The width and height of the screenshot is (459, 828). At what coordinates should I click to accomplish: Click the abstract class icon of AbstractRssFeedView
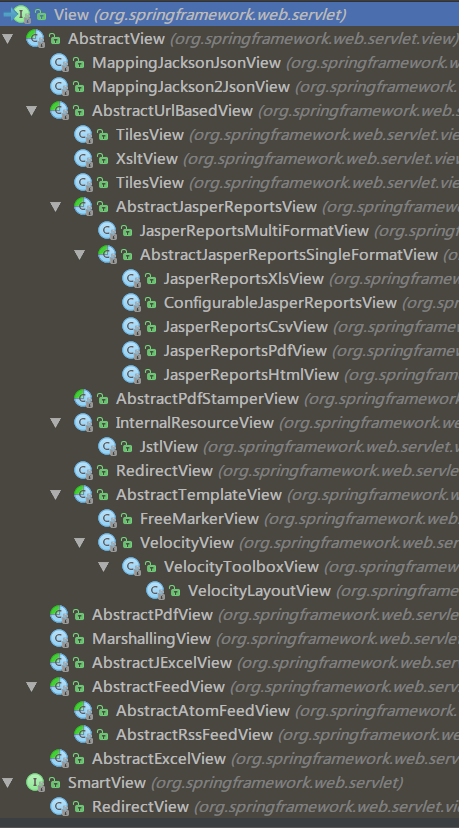pos(83,735)
